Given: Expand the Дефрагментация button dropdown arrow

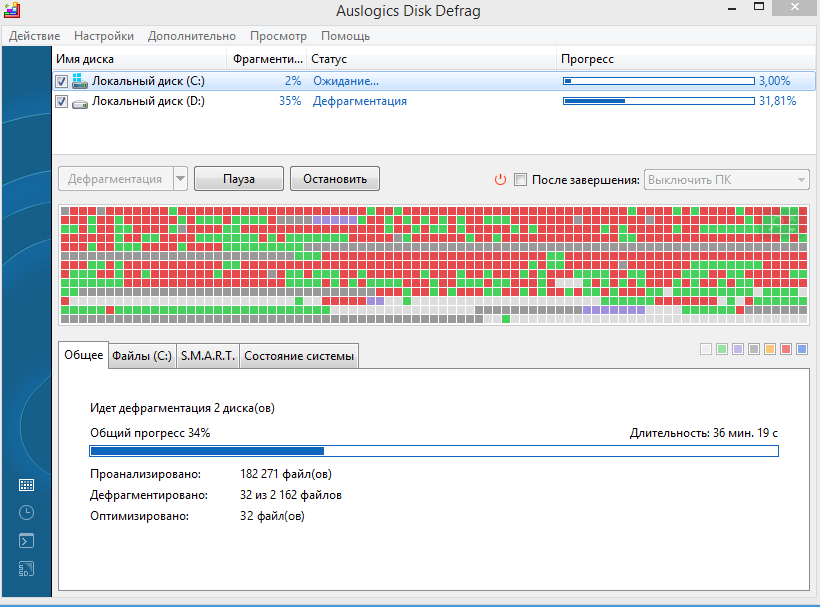Looking at the screenshot, I should (180, 180).
